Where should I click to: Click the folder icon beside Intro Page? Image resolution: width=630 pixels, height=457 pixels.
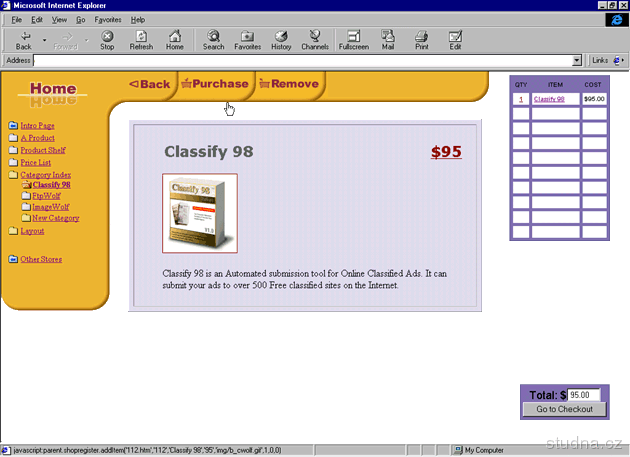13,125
